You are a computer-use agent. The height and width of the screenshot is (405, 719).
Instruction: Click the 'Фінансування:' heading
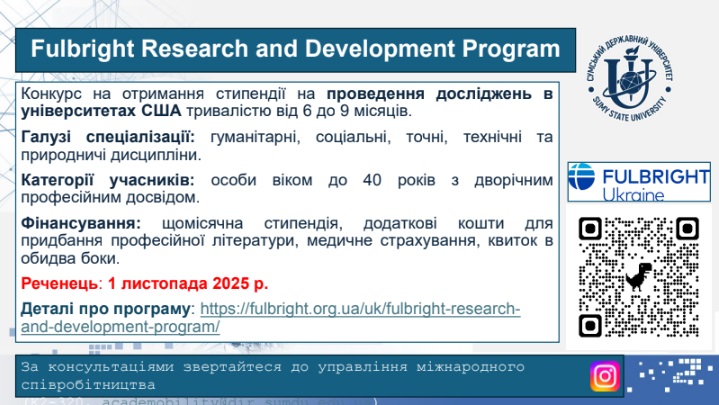click(x=81, y=223)
